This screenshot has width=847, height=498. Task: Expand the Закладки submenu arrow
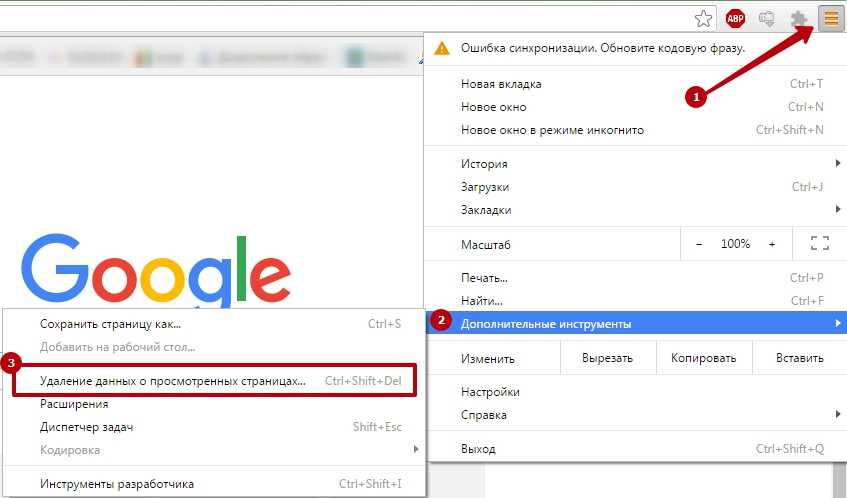[x=838, y=209]
